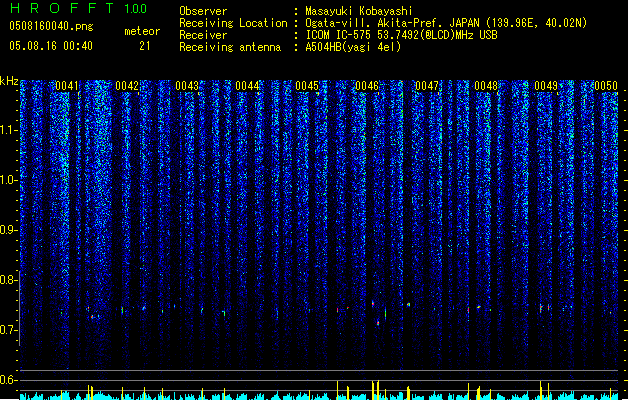Click the observer name Masayuki Kobayashi
Screen dimensions: 629x400
coord(359,11)
